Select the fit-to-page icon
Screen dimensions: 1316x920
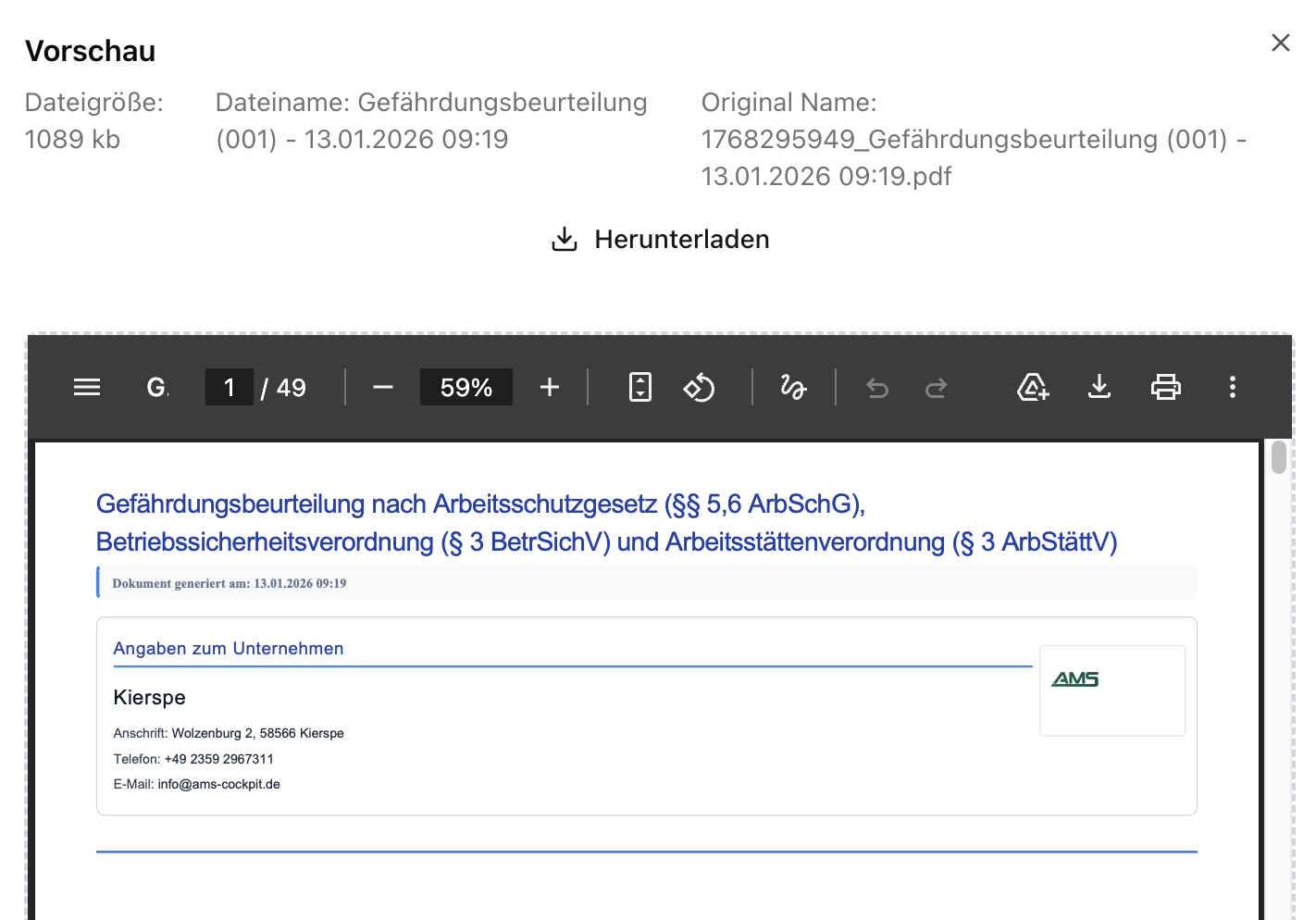pos(639,387)
